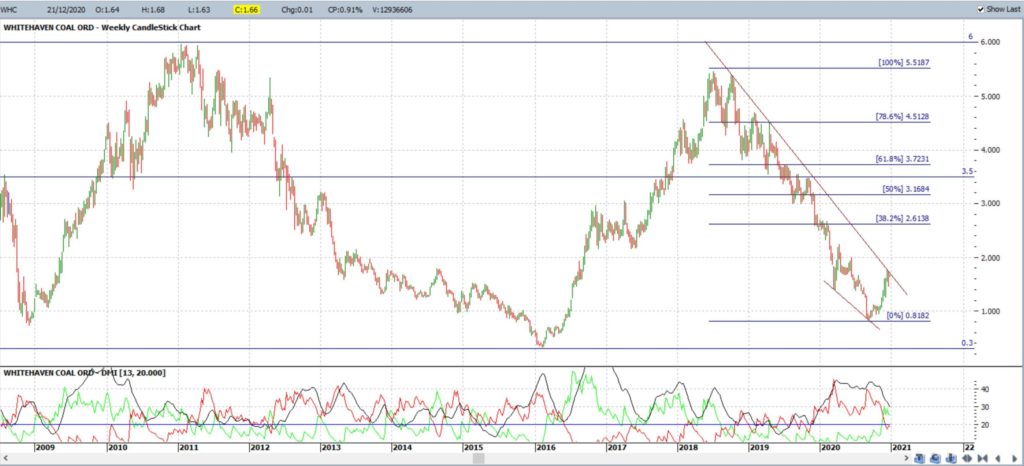This screenshot has height=466, width=1024.
Task: Click the bowtie compress timeline icon
Action: click(983, 458)
